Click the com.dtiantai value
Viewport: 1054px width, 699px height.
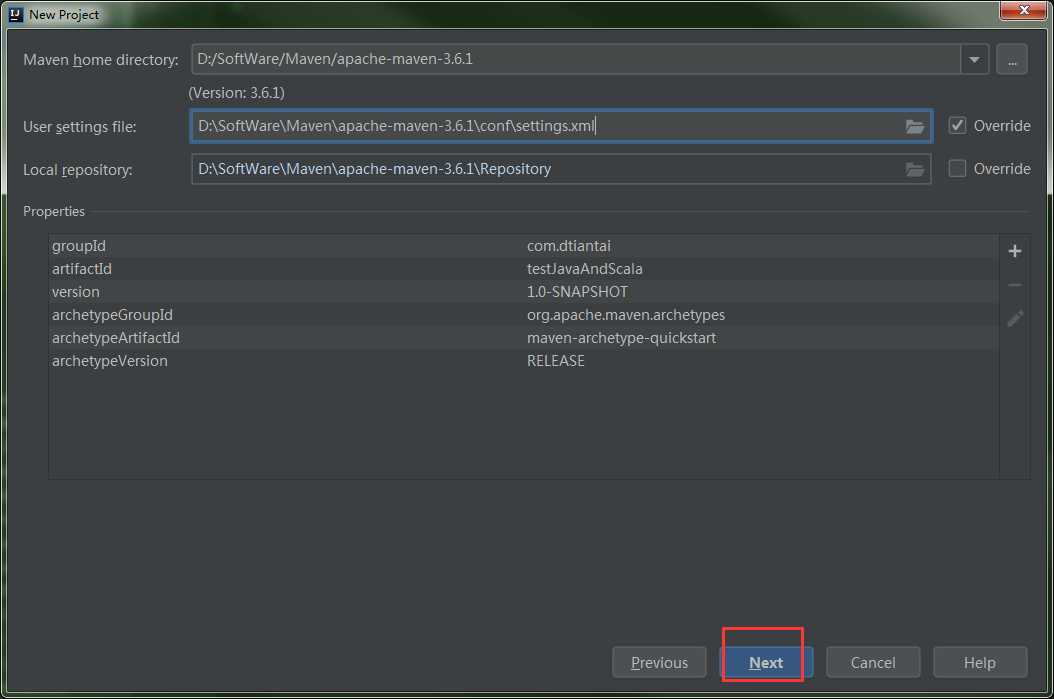(x=569, y=246)
